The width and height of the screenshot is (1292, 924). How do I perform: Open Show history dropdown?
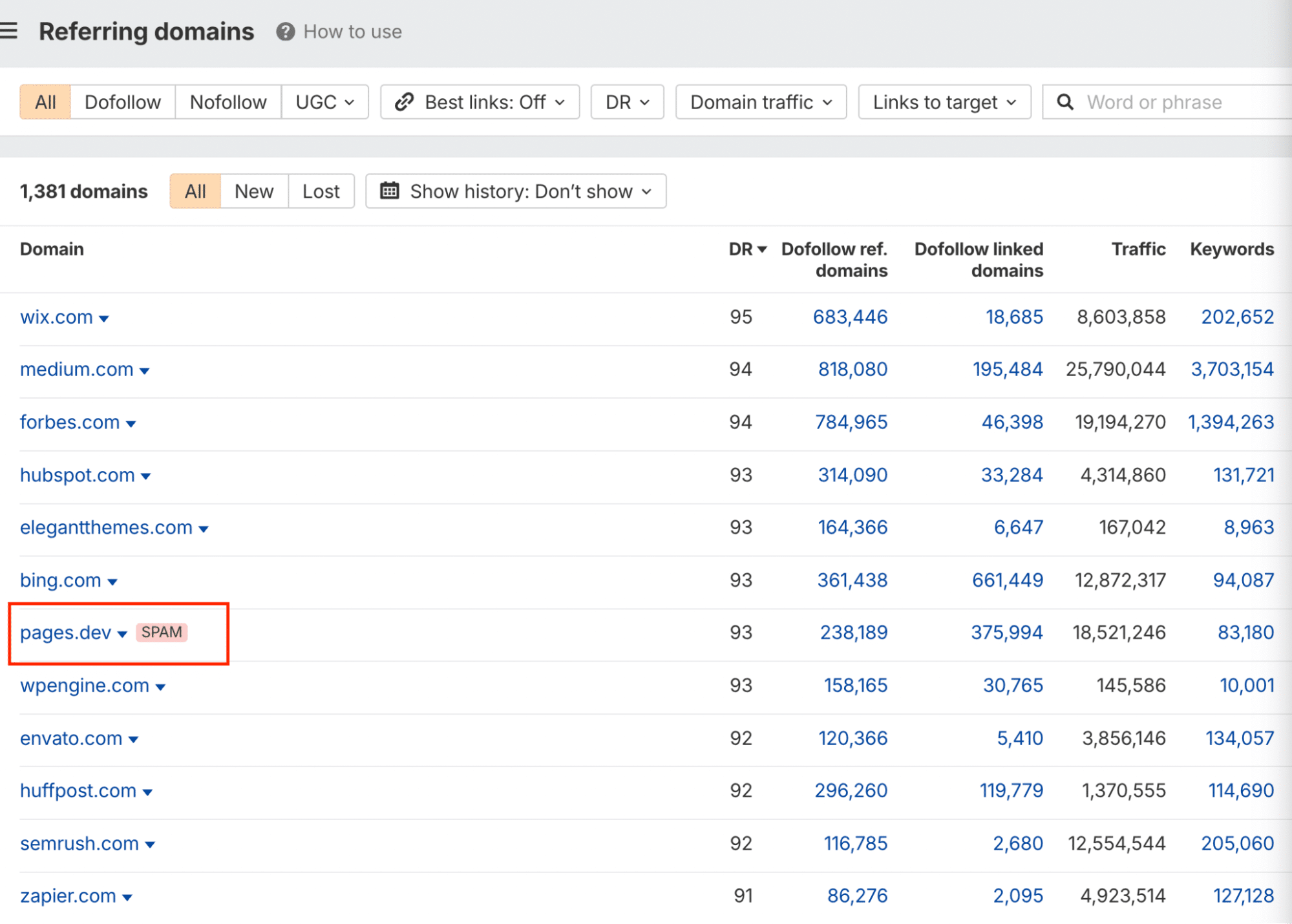click(x=516, y=191)
